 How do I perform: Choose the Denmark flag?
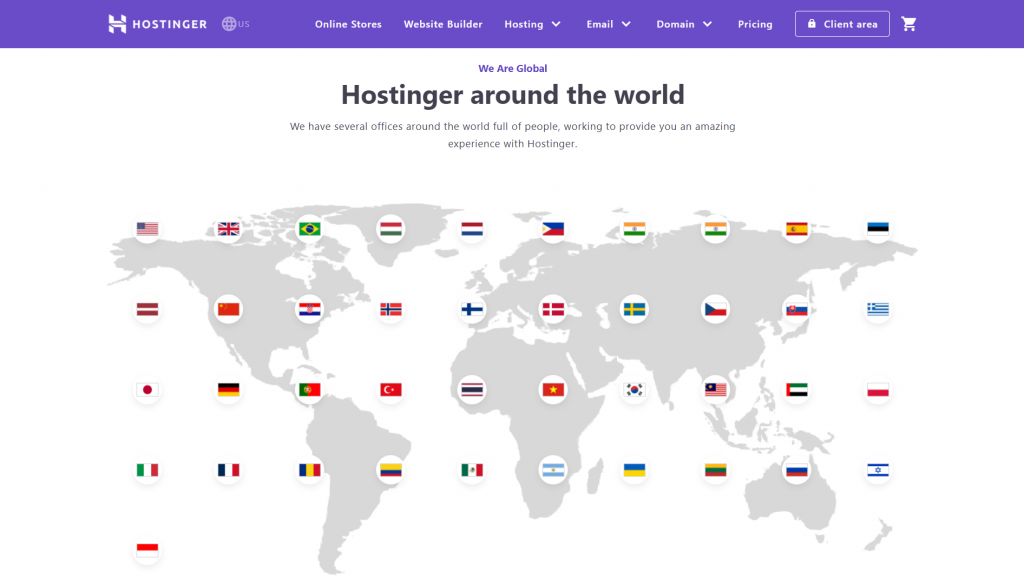(553, 309)
